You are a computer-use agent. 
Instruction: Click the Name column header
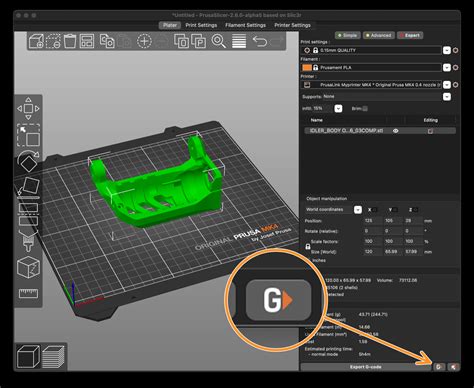(317, 120)
